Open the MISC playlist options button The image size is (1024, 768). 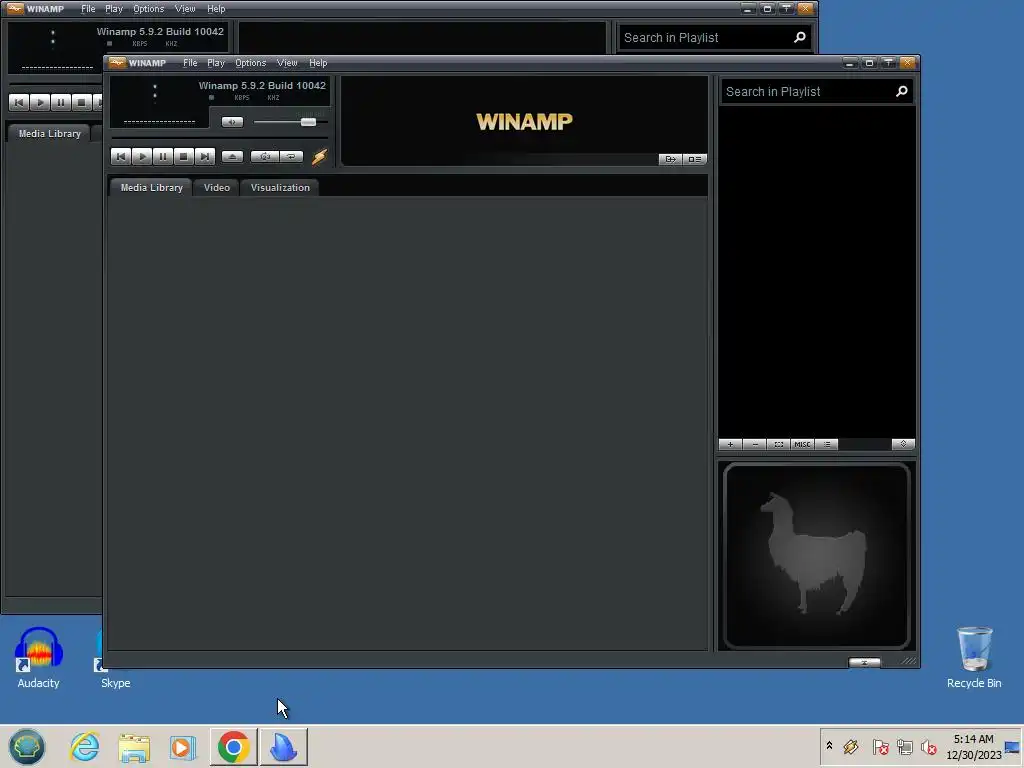coord(803,444)
